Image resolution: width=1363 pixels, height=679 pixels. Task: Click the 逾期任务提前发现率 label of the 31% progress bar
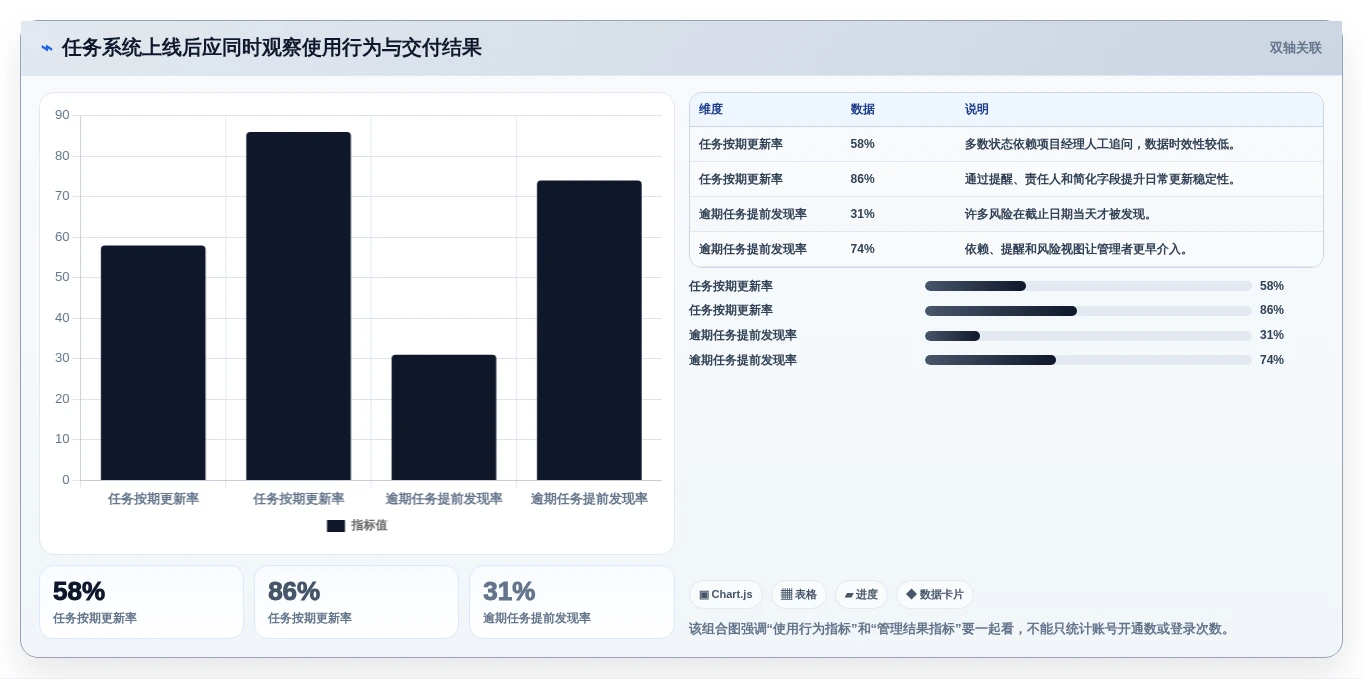point(743,336)
